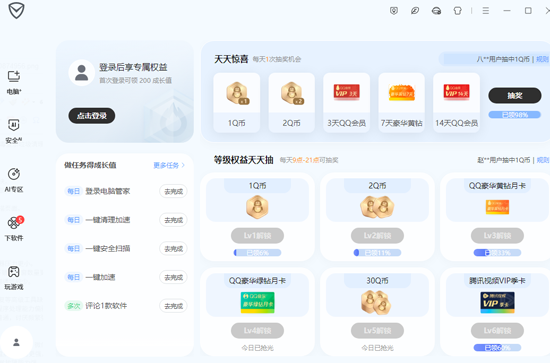The image size is (550, 363).
Task: Select the 14天QQ会员 prize card
Action: pos(456,103)
